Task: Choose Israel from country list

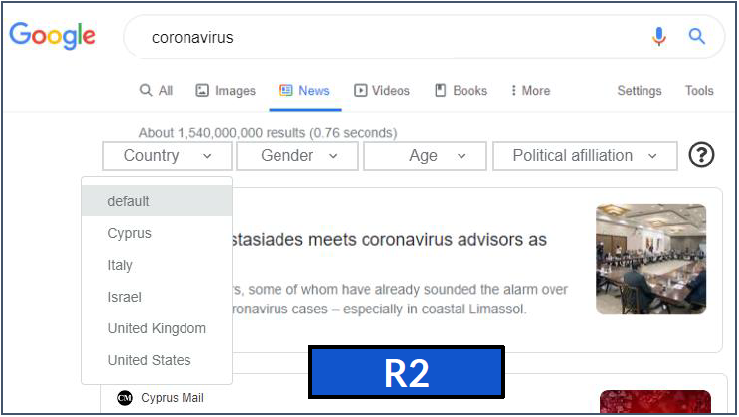Action: (x=157, y=297)
